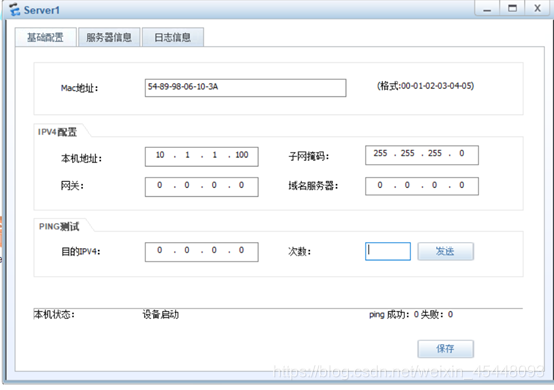Click the Mac地址 input field

tap(245, 88)
